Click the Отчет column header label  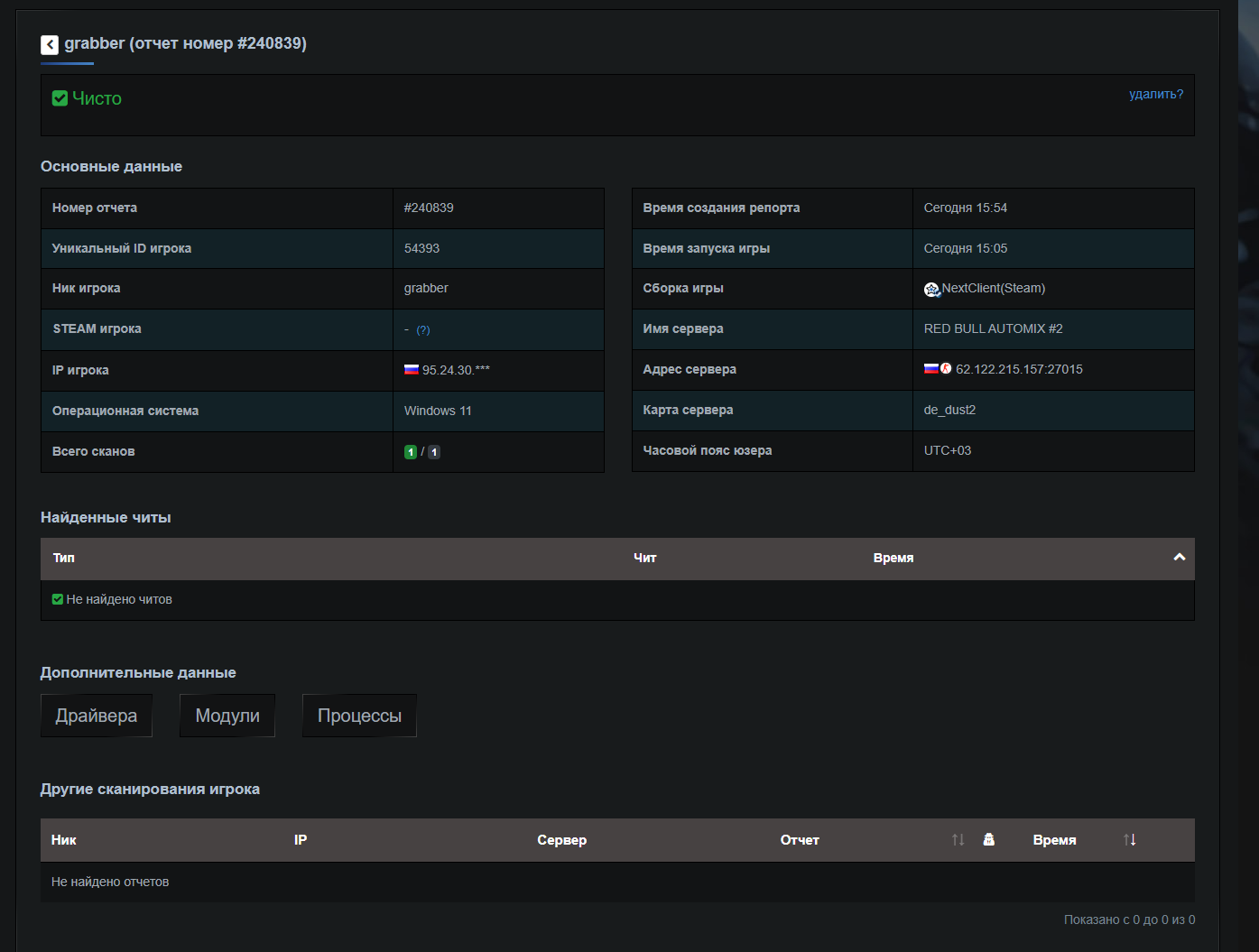click(x=800, y=840)
